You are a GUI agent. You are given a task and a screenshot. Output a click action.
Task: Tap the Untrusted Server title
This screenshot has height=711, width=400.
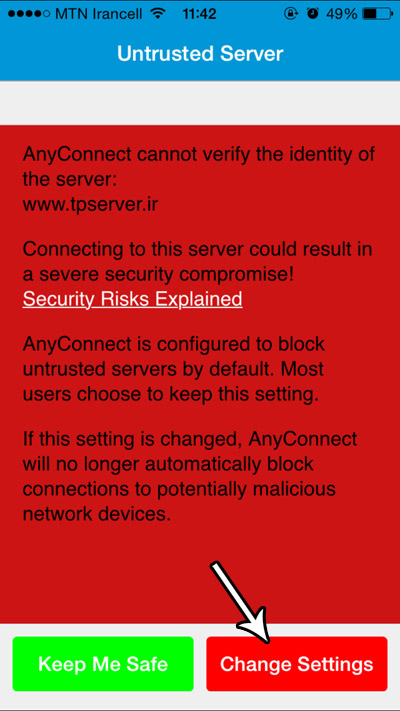tap(200, 54)
